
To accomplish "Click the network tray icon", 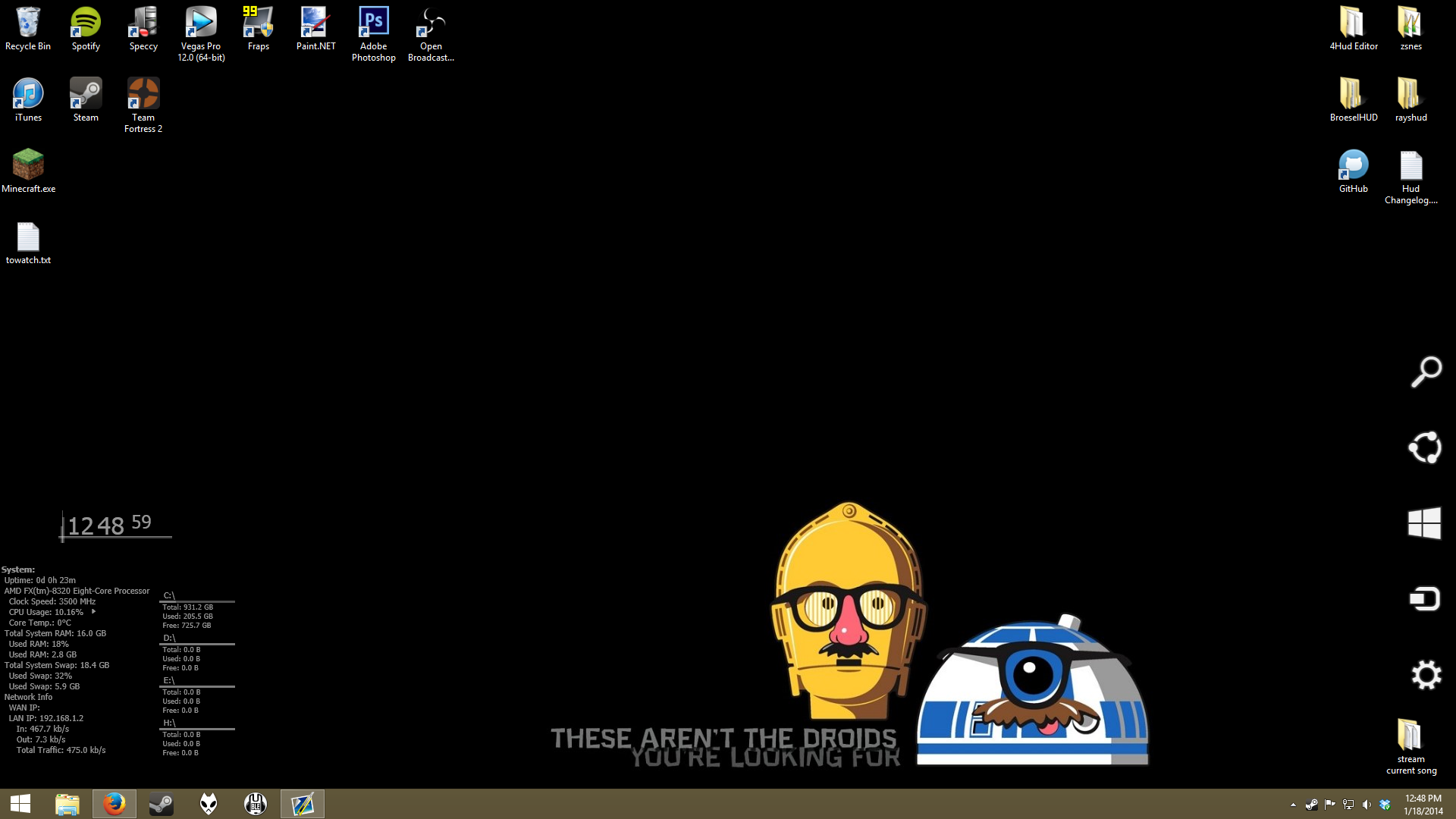I will [1348, 805].
